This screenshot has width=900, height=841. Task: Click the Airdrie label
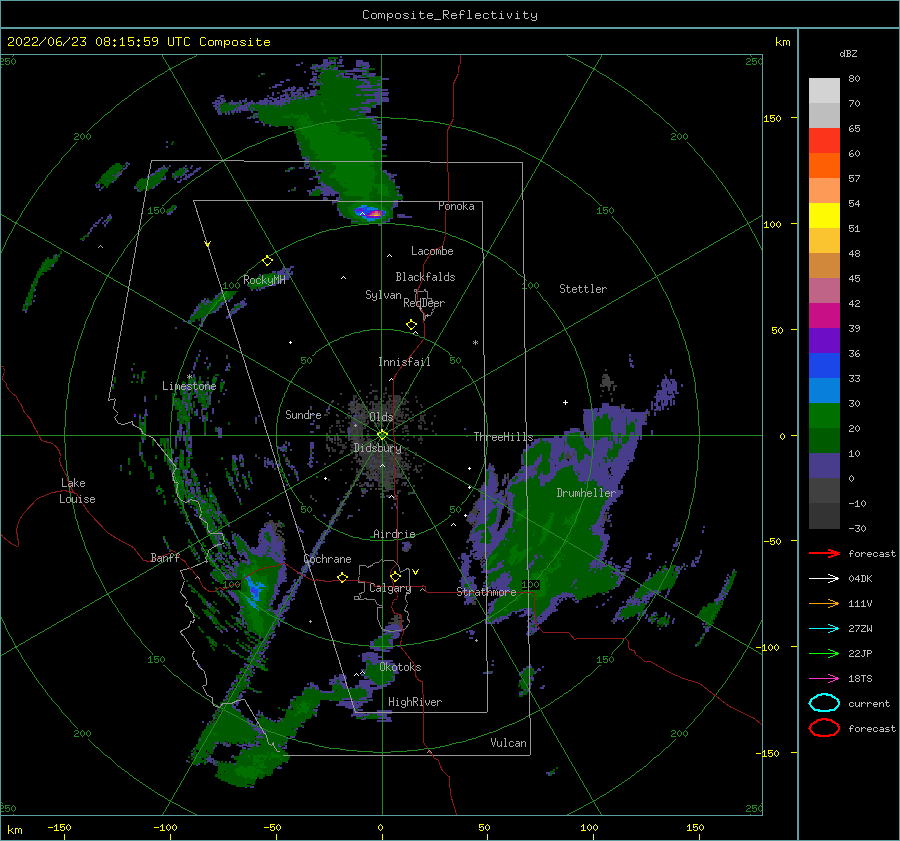[x=394, y=534]
